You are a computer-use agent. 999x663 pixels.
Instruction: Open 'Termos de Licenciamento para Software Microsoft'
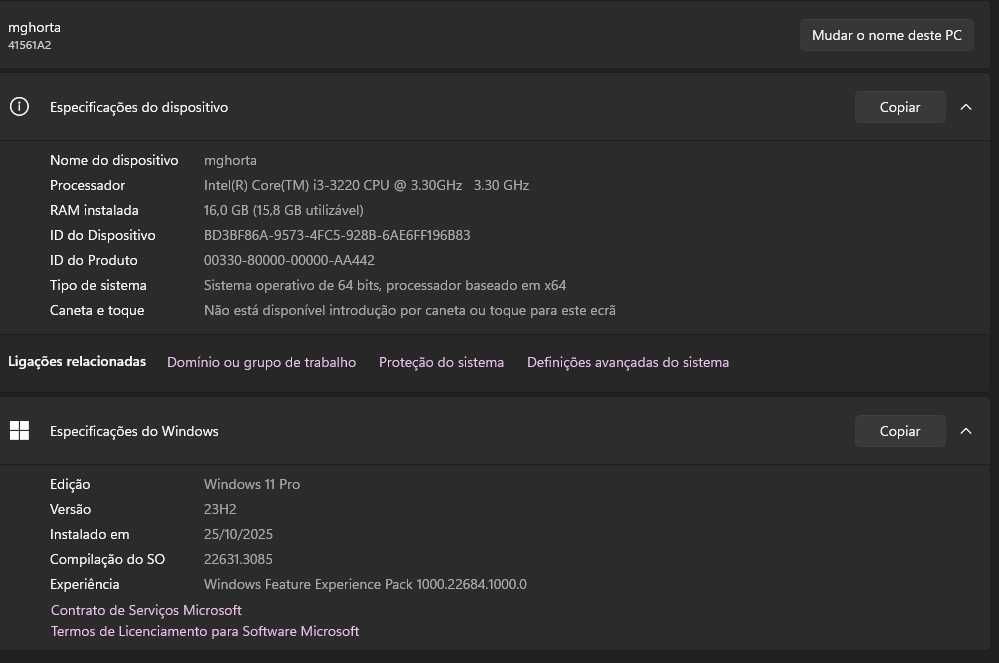(205, 631)
